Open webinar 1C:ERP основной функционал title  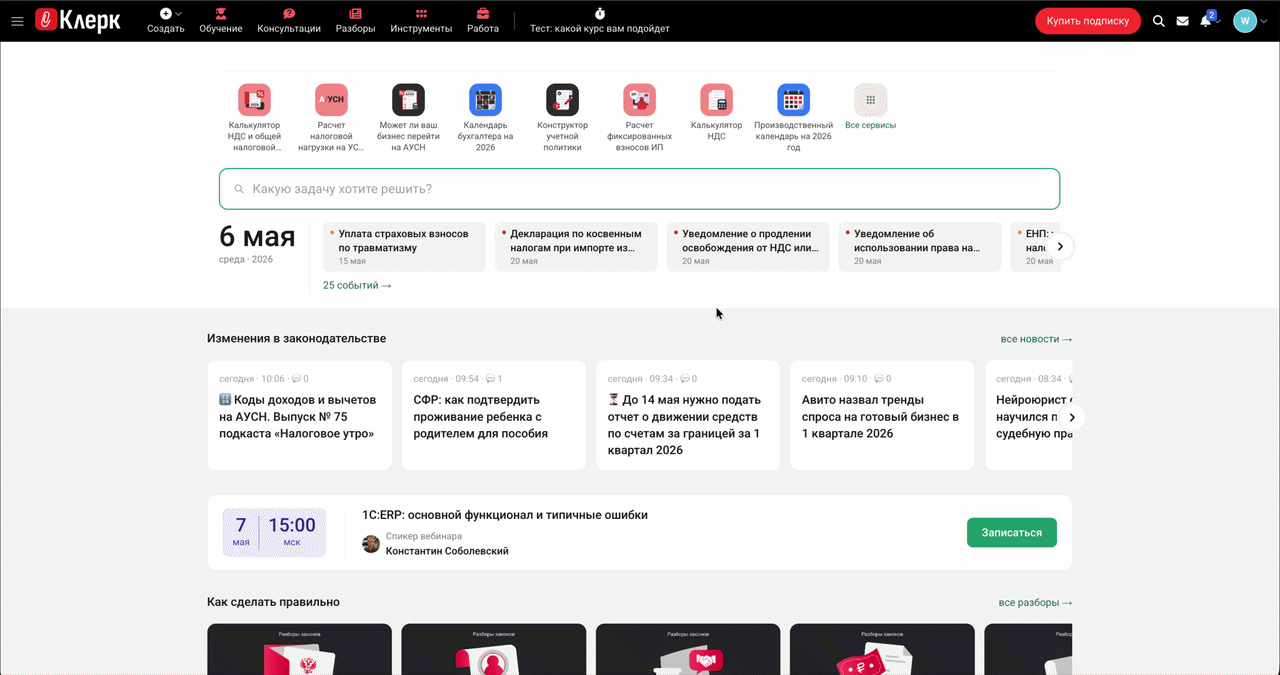(505, 515)
